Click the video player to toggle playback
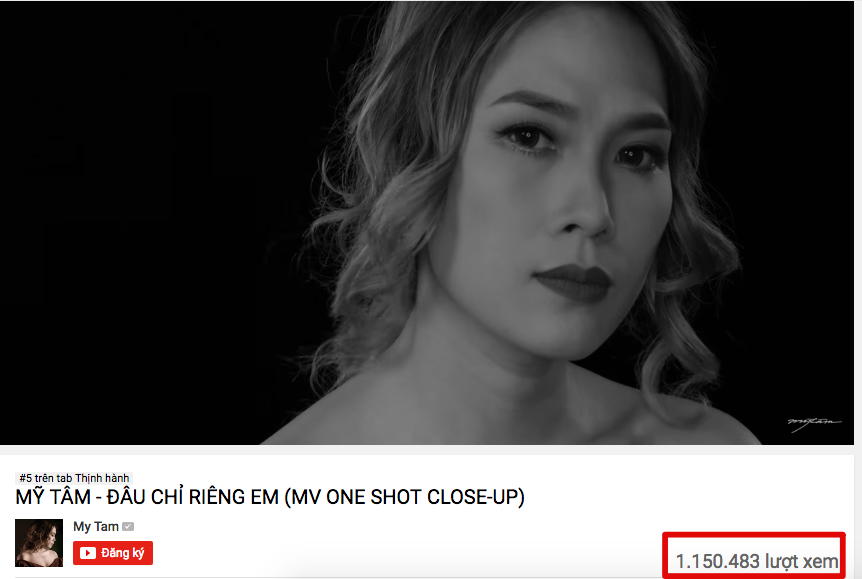Viewport: 862px width, 579px height. pyautogui.click(x=427, y=223)
